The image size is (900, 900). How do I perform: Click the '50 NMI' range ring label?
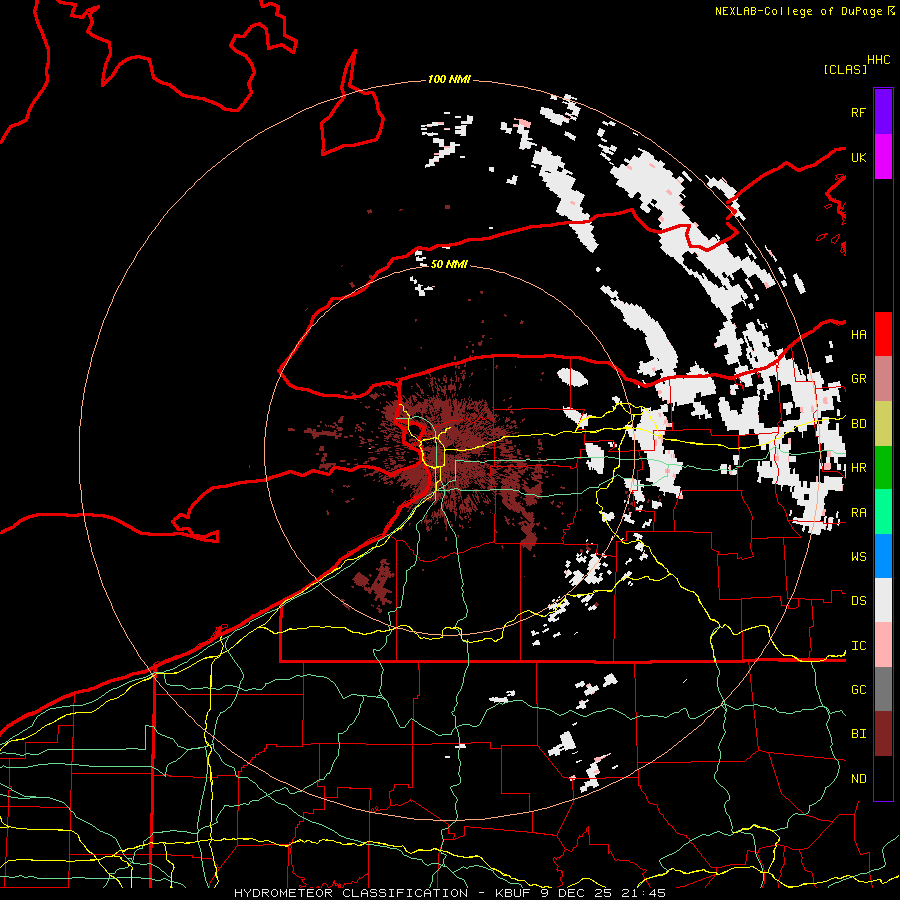pyautogui.click(x=449, y=264)
